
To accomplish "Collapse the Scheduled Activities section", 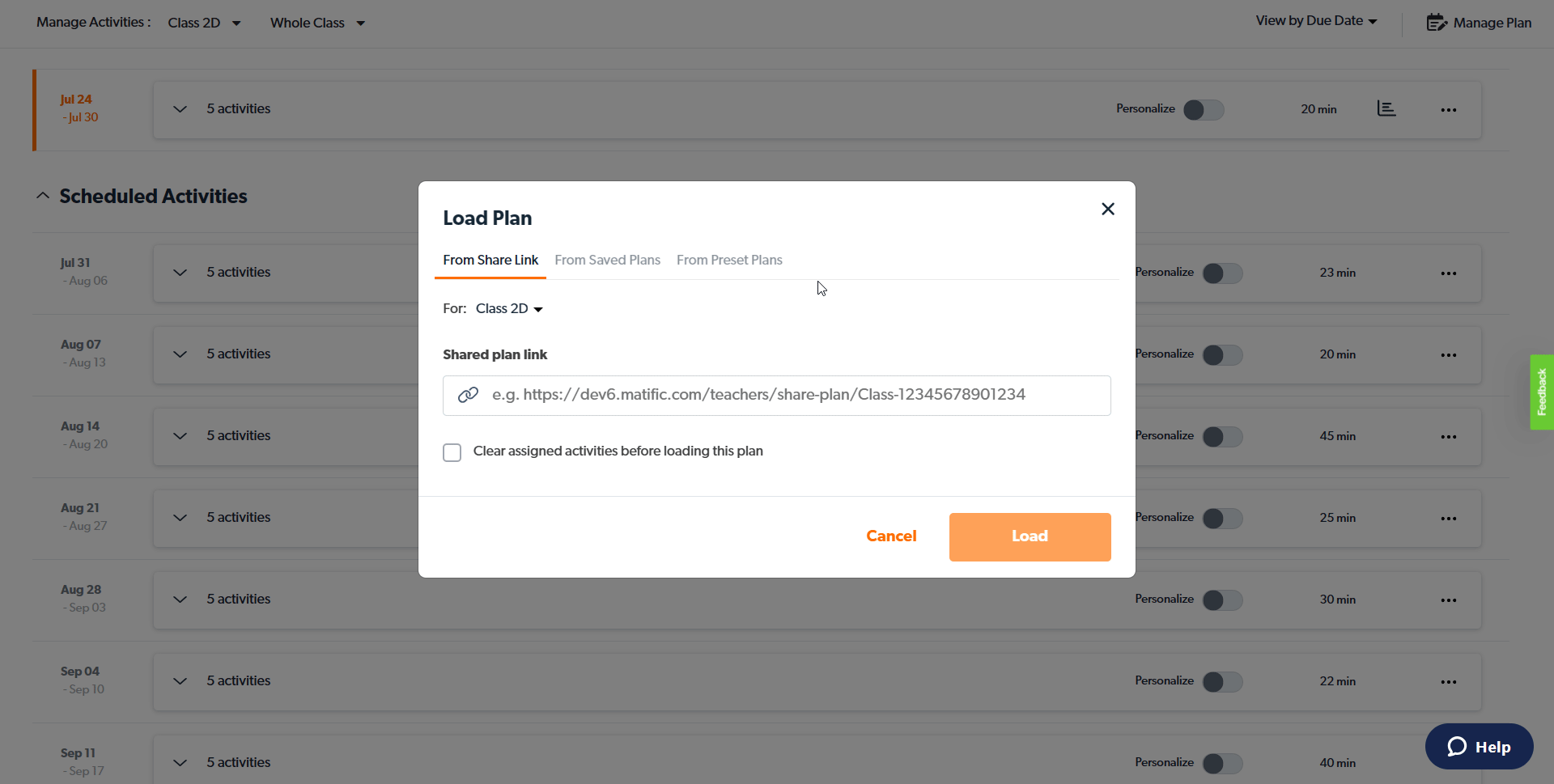I will (x=42, y=195).
